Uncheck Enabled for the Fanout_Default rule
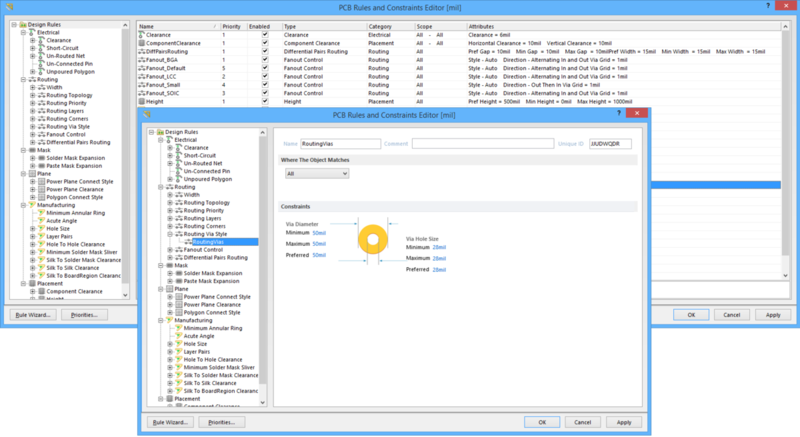800x437 pixels. click(264, 69)
